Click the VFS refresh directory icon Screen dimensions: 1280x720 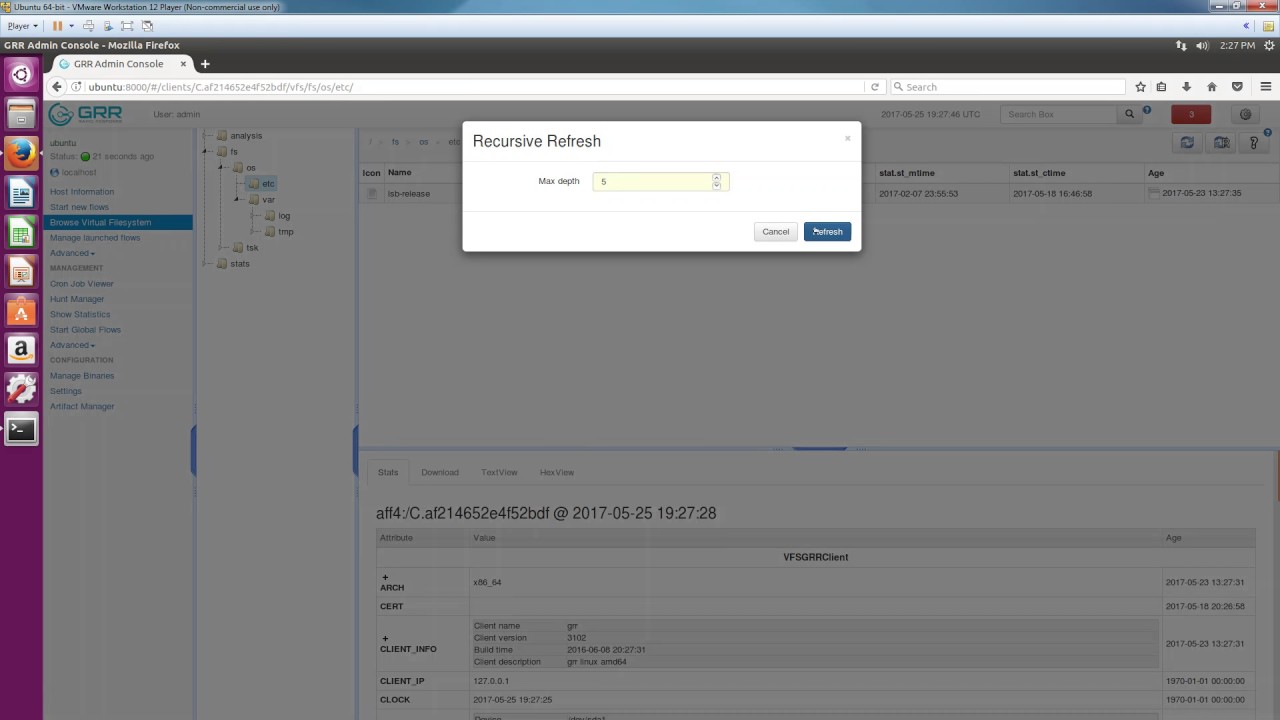1187,143
